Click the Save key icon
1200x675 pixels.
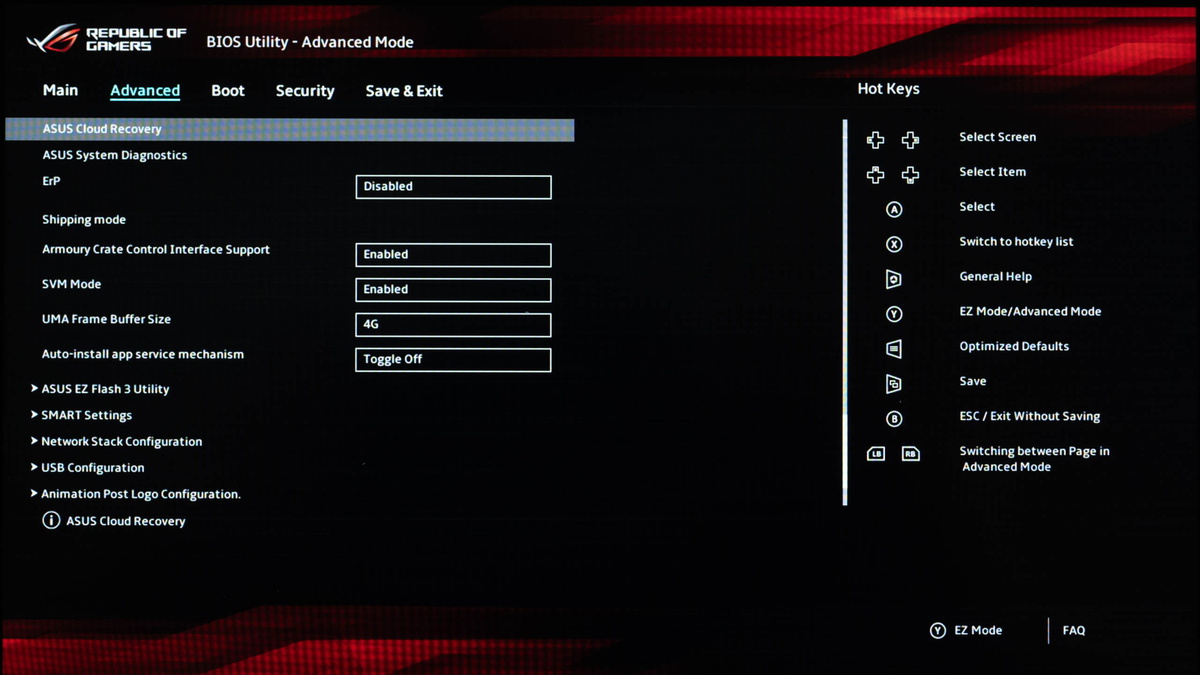tap(894, 384)
